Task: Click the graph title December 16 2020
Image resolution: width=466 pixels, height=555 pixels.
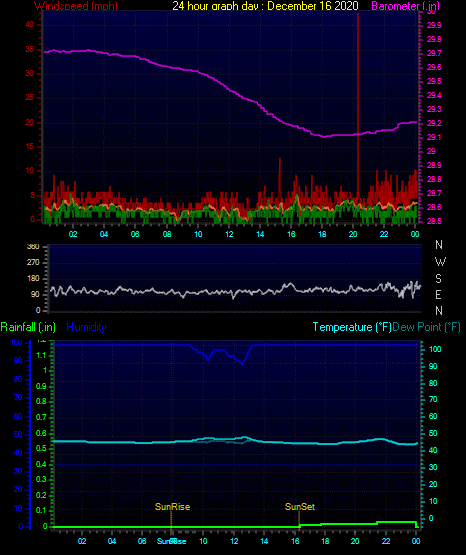Action: (x=265, y=6)
